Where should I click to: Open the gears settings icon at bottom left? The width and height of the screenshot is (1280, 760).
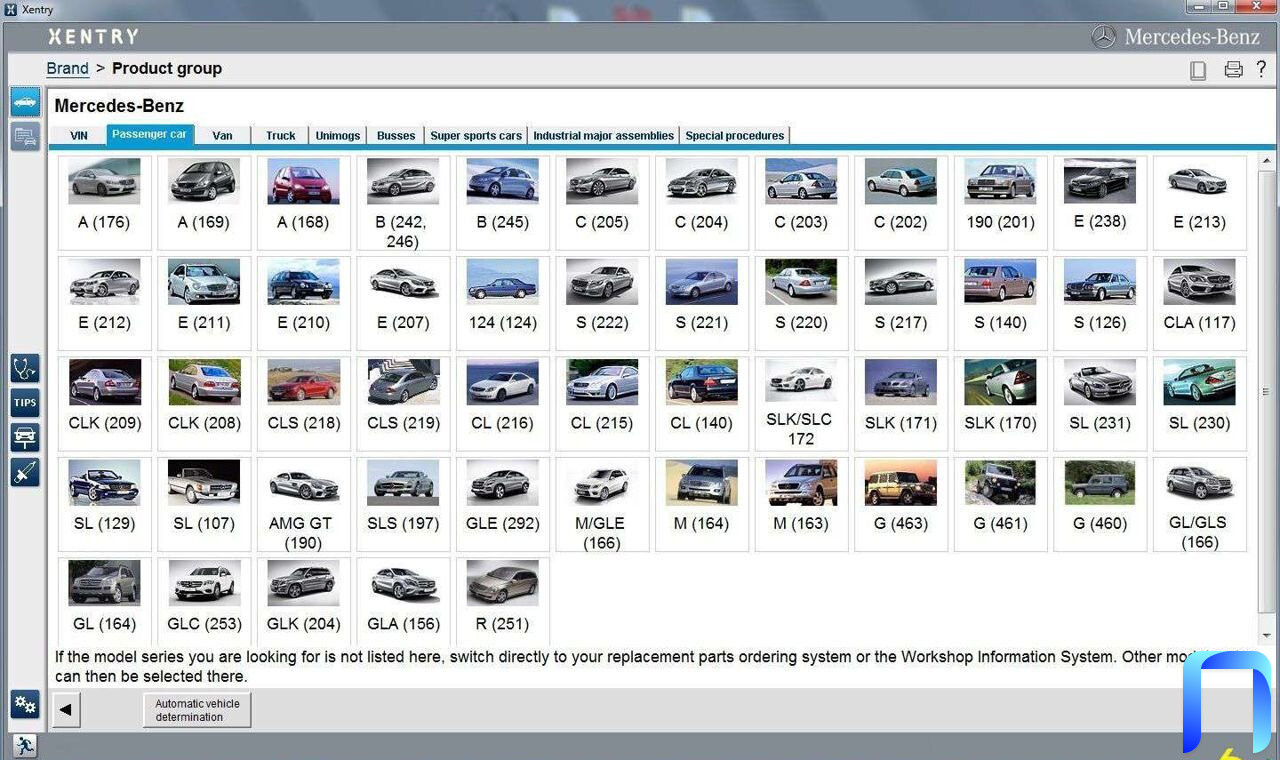(25, 704)
